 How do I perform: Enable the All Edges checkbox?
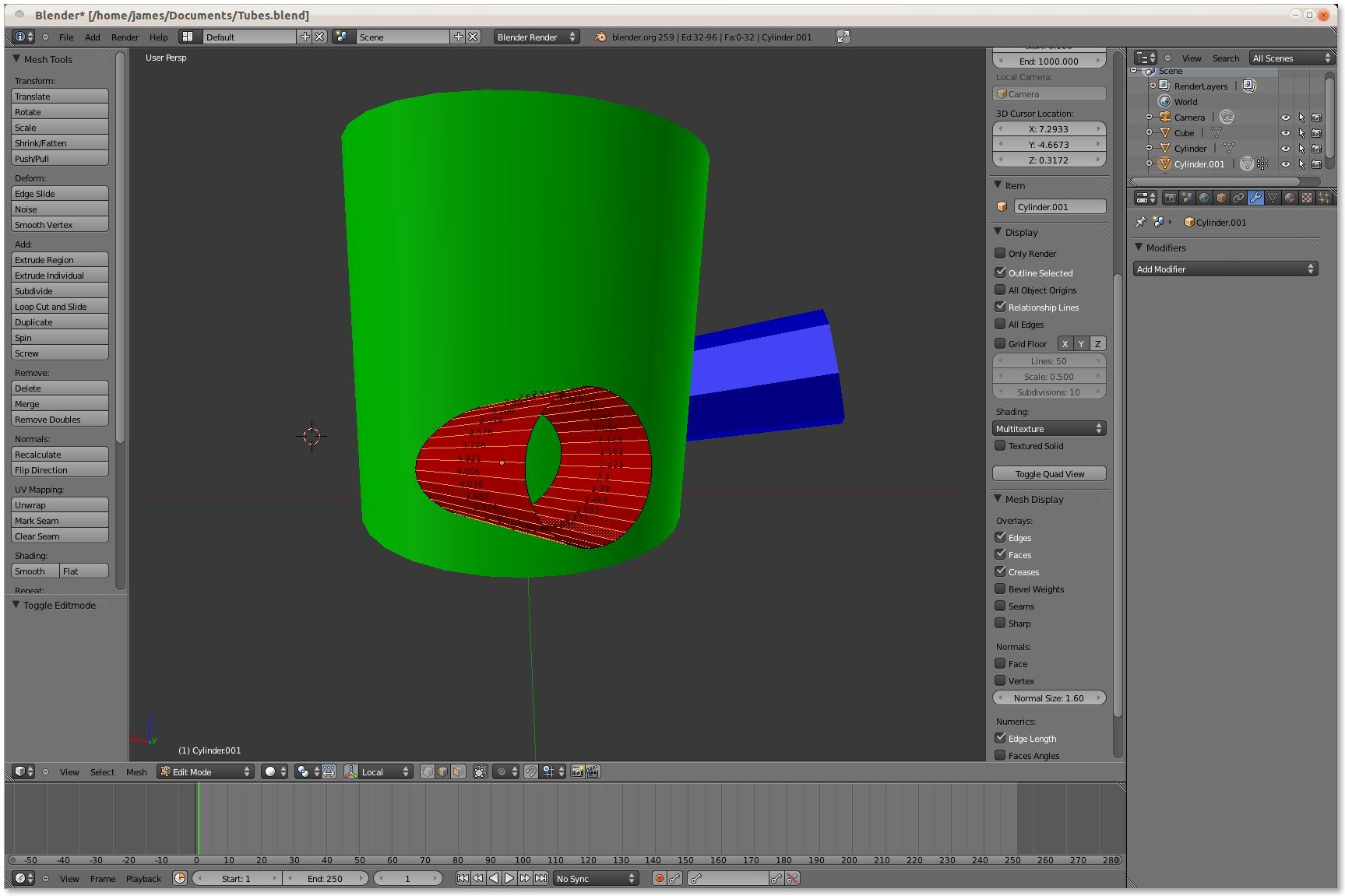click(x=1001, y=324)
